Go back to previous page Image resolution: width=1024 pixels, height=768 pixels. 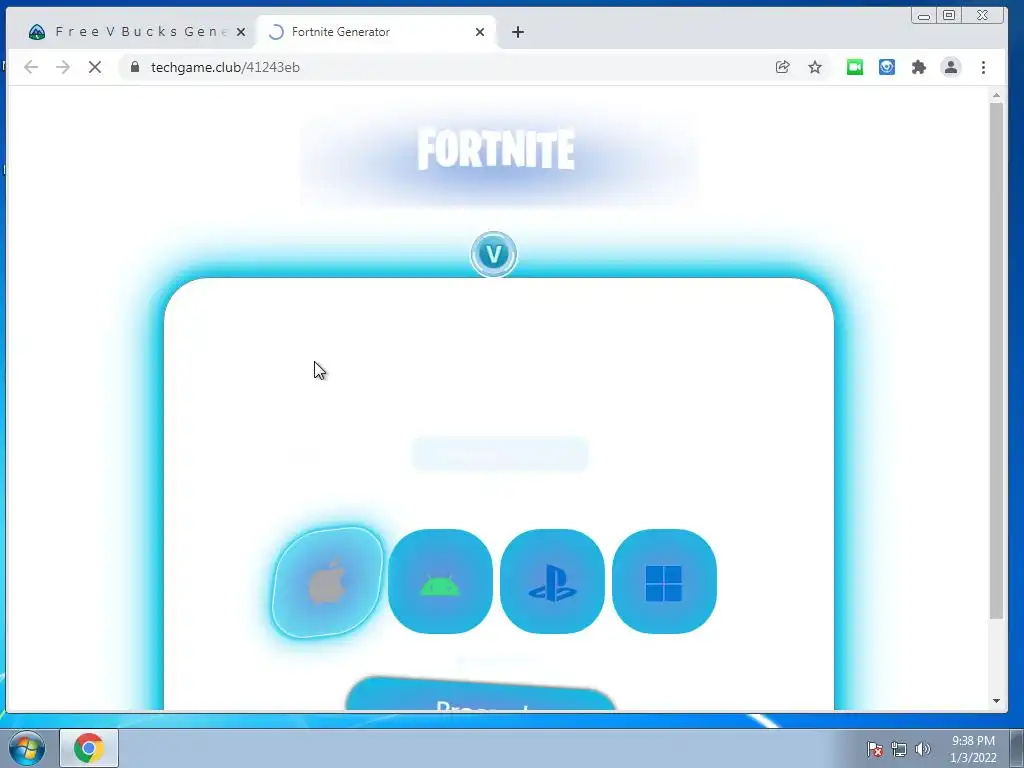(x=31, y=67)
